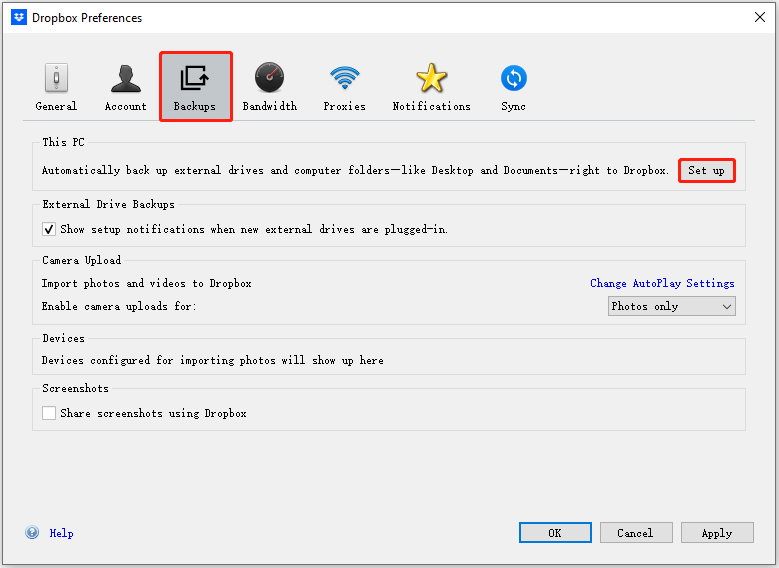Click the 'Automatically back up external drives' description
This screenshot has height=568, width=779.
tap(355, 170)
